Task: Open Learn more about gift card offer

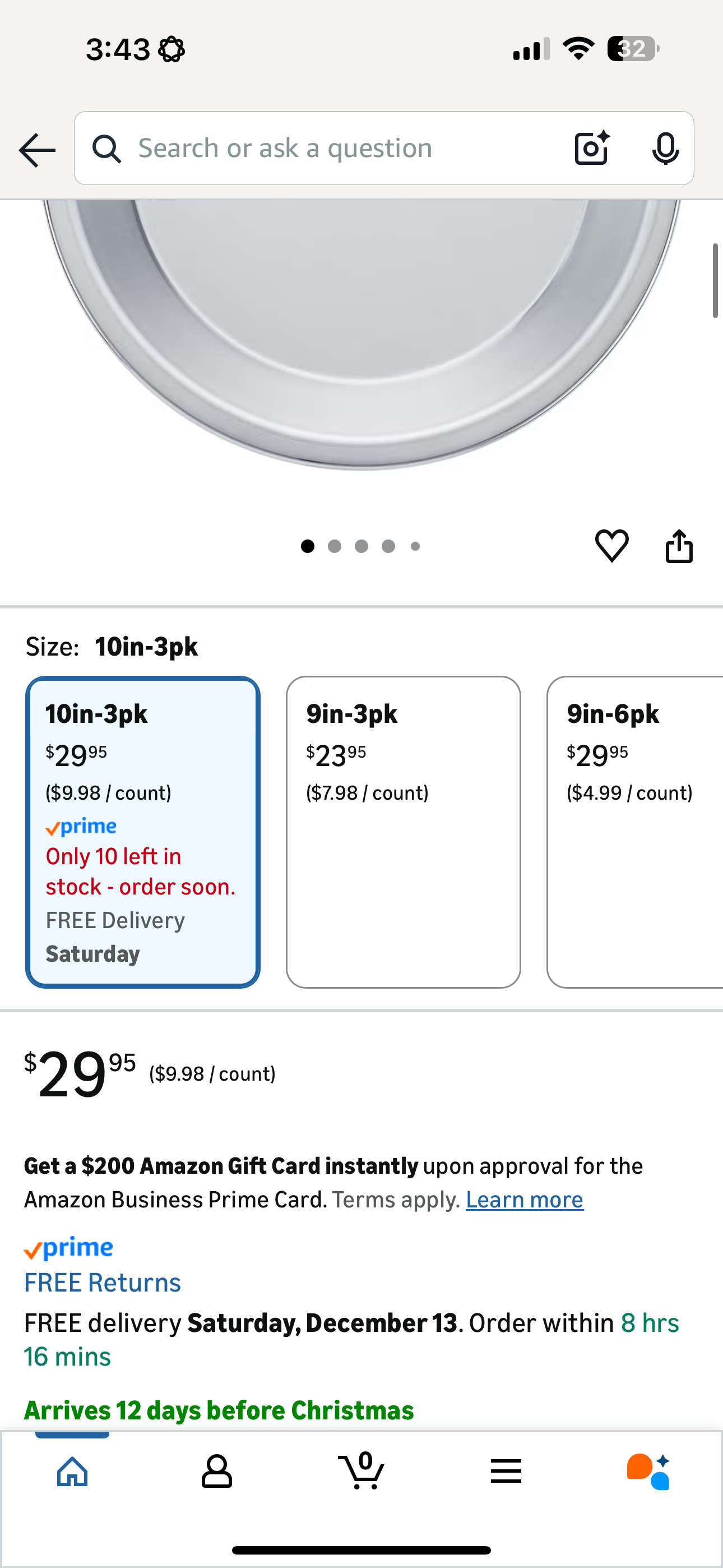Action: (x=524, y=1199)
